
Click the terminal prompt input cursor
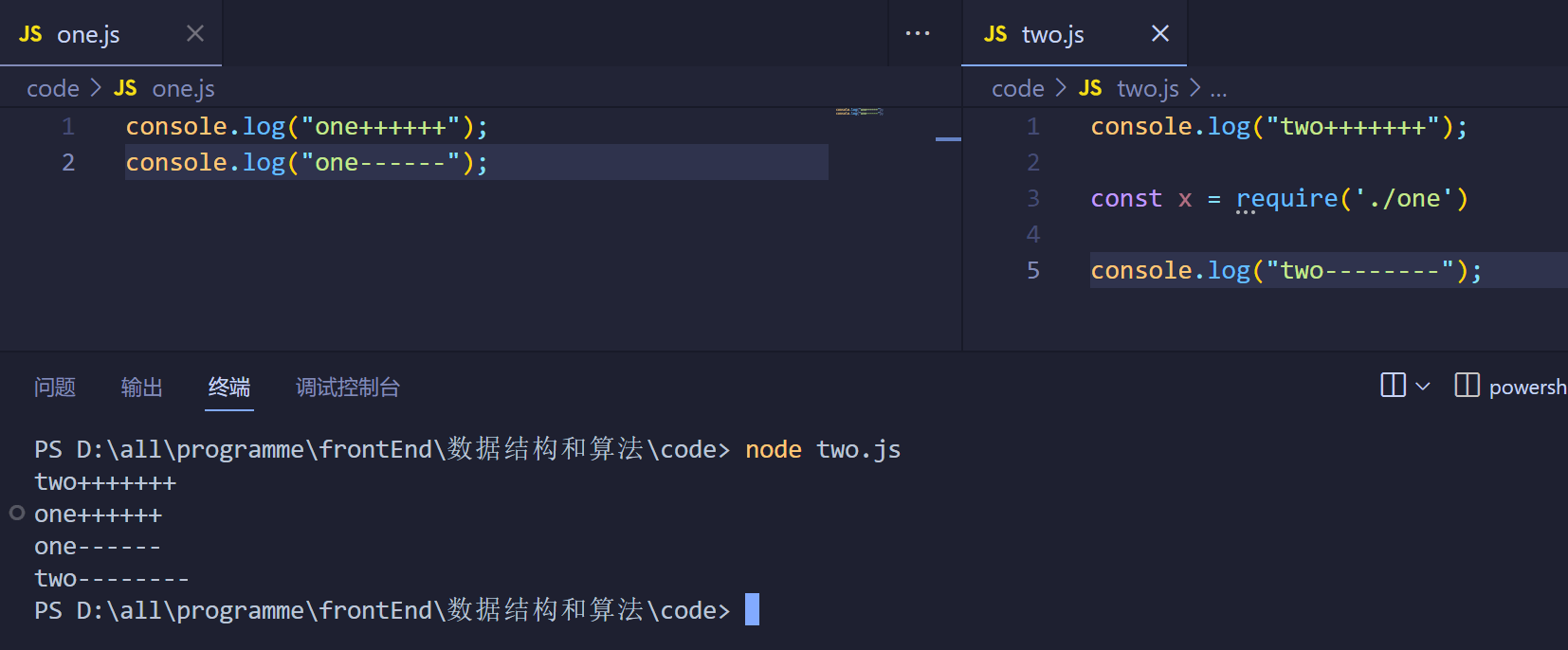[x=752, y=609]
